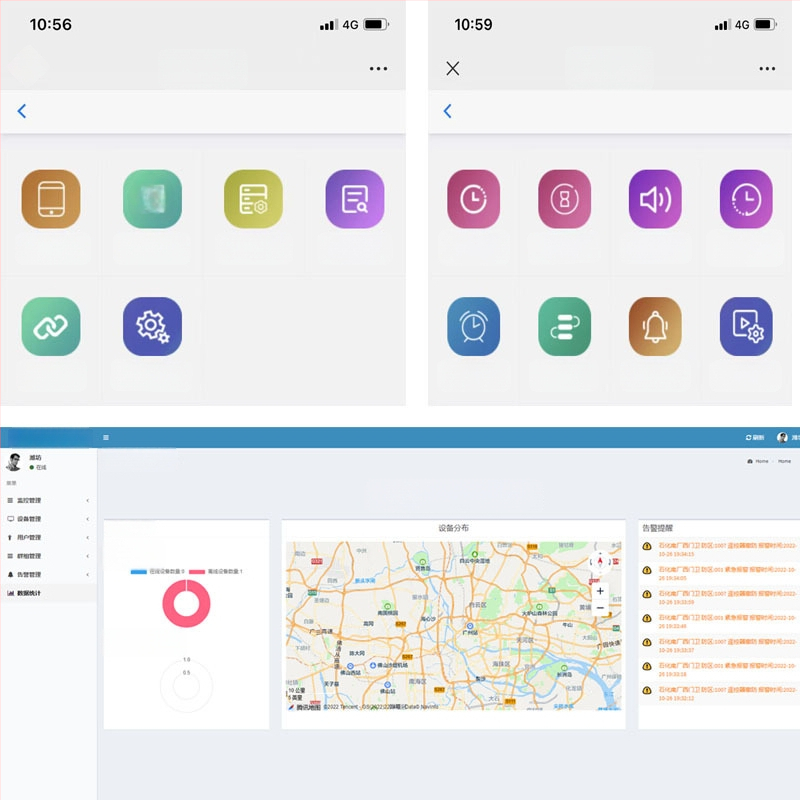
Task: Open the 告警管理 sidebar menu item
Action: (48, 574)
